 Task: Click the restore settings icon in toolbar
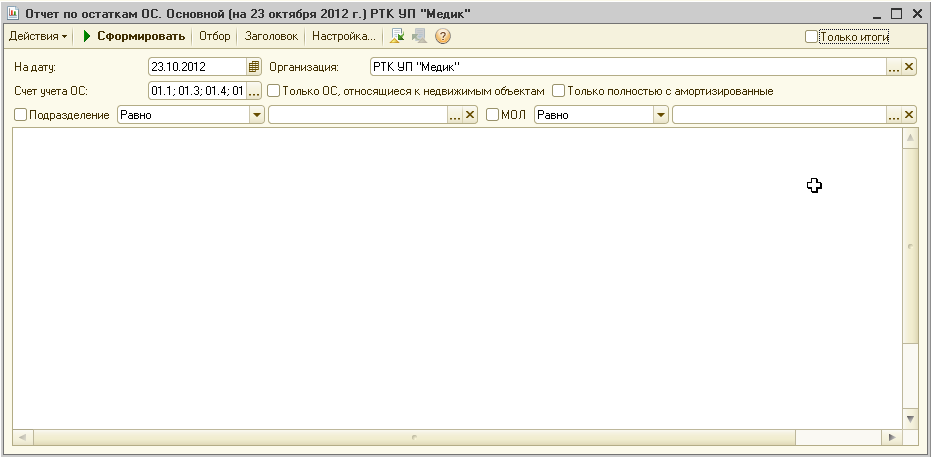point(397,37)
